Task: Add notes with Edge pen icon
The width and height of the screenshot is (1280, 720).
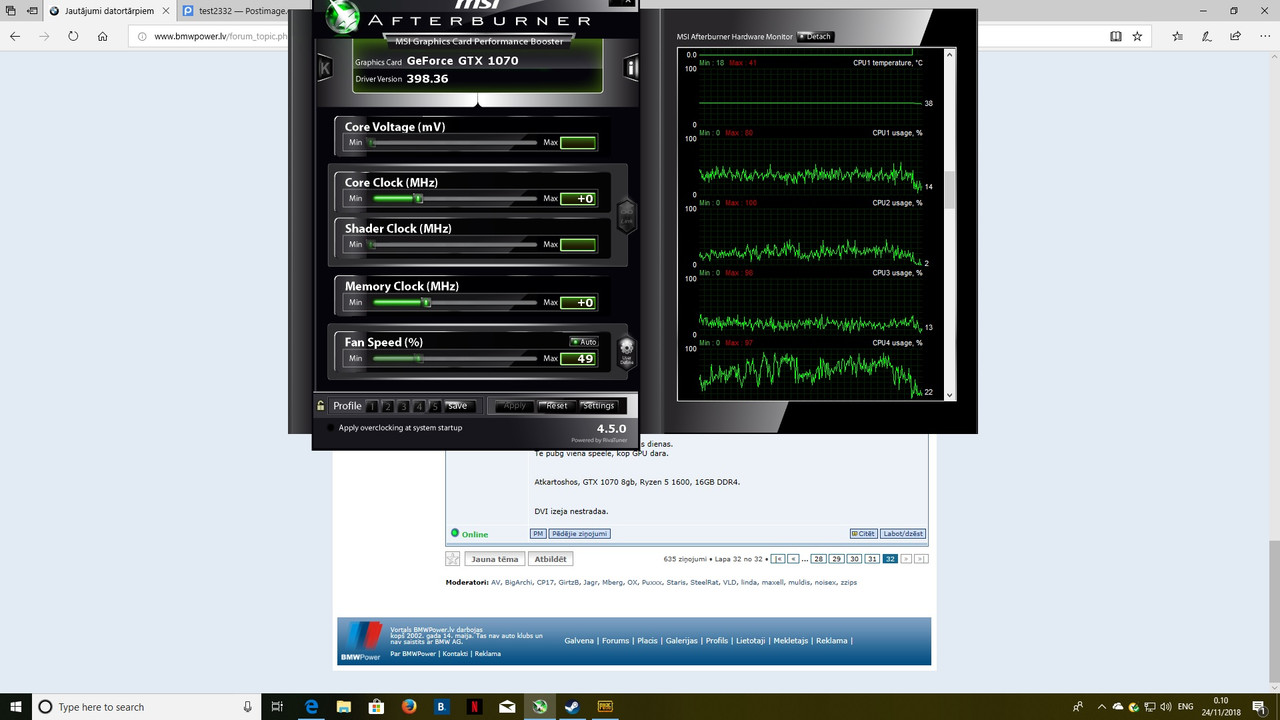Action: point(1207,36)
